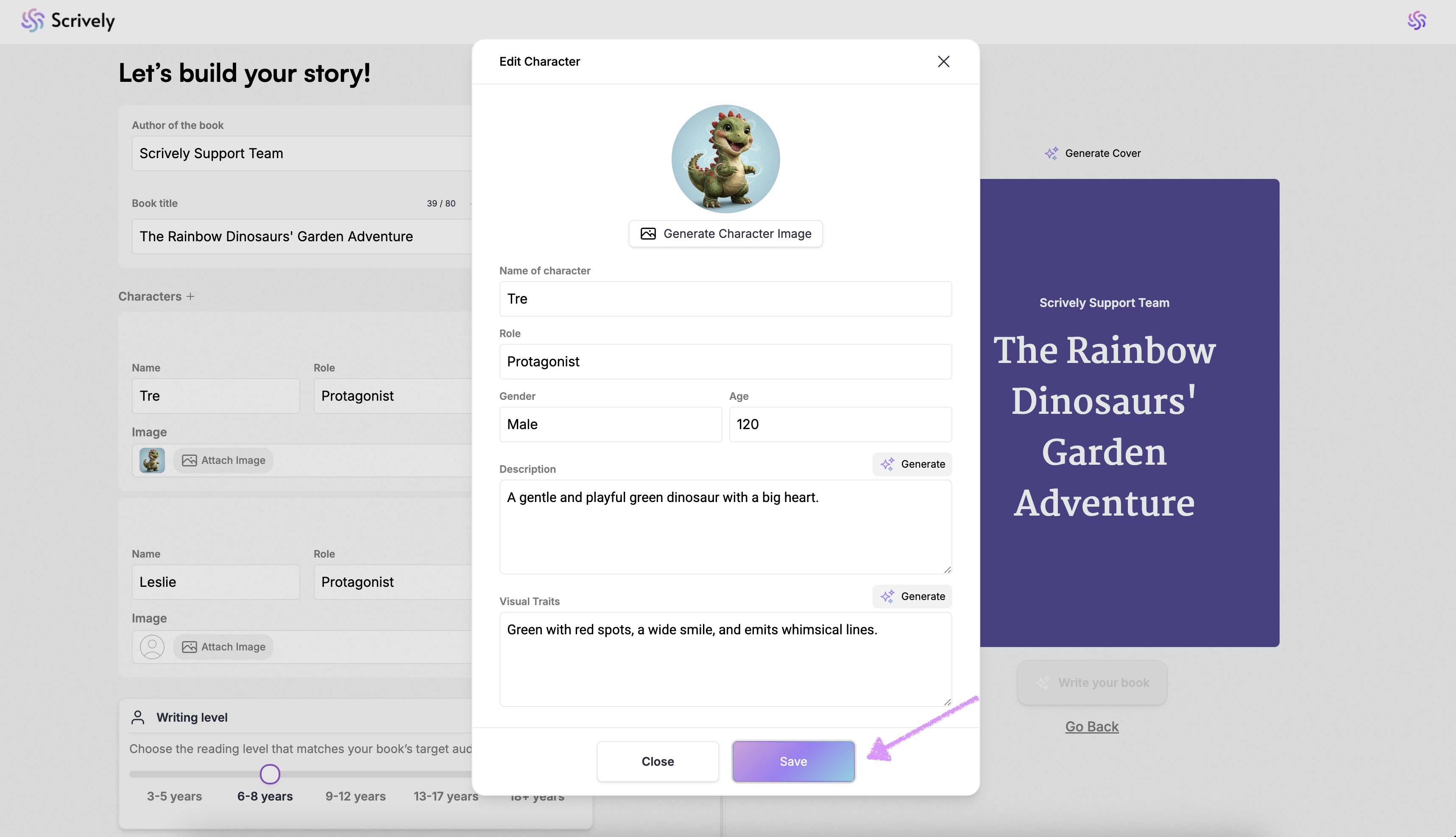The height and width of the screenshot is (837, 1456).
Task: Click the Scrively logo in header
Action: click(68, 21)
